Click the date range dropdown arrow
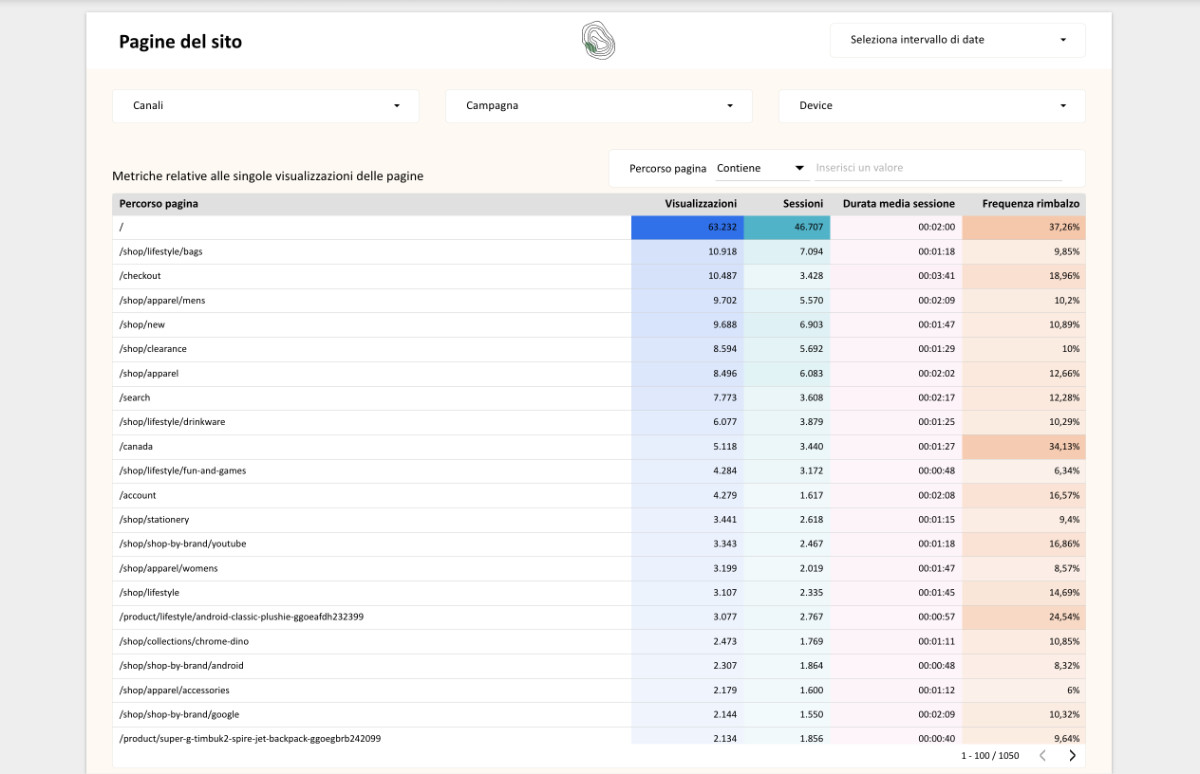 [1064, 40]
